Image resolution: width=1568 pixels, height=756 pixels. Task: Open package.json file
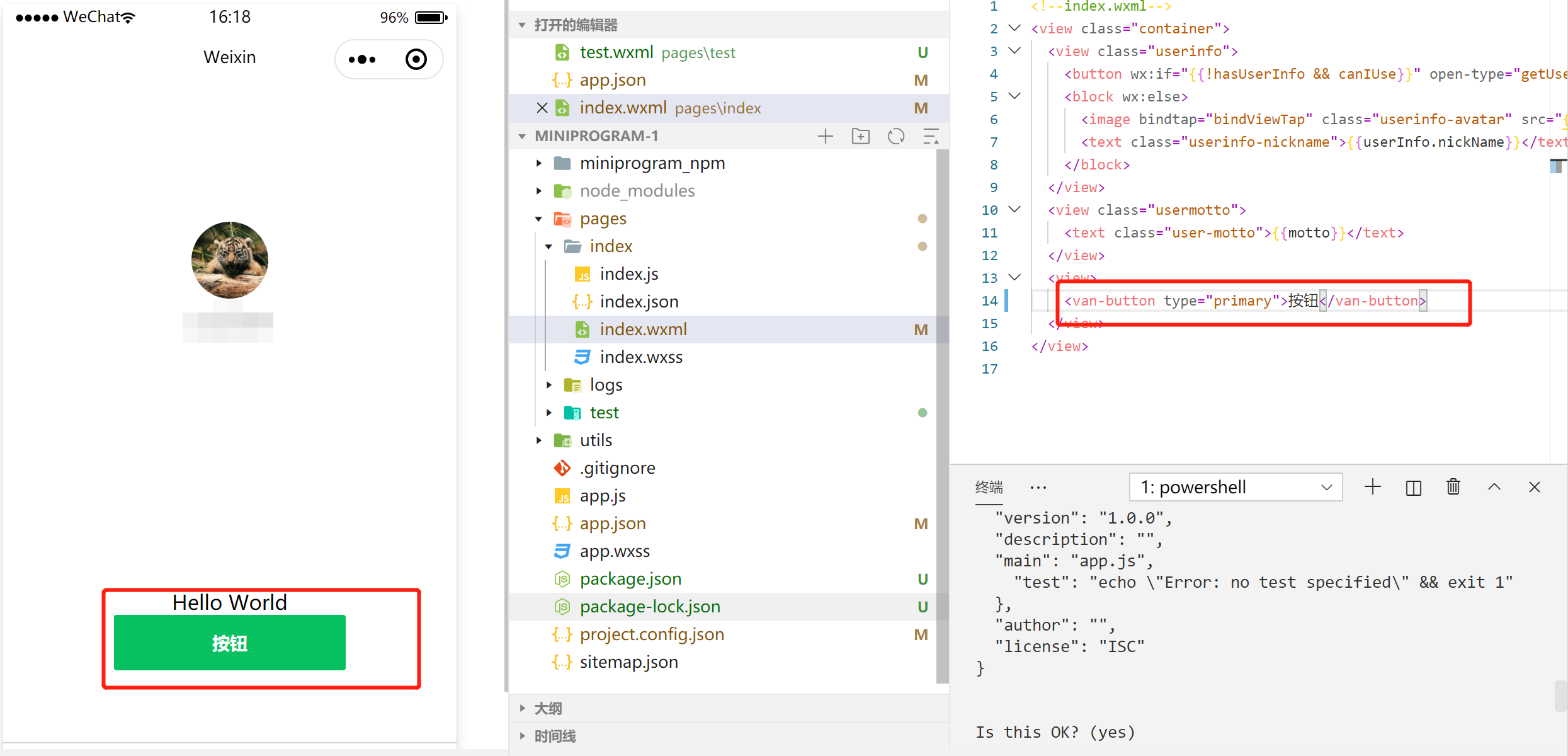click(x=723, y=579)
